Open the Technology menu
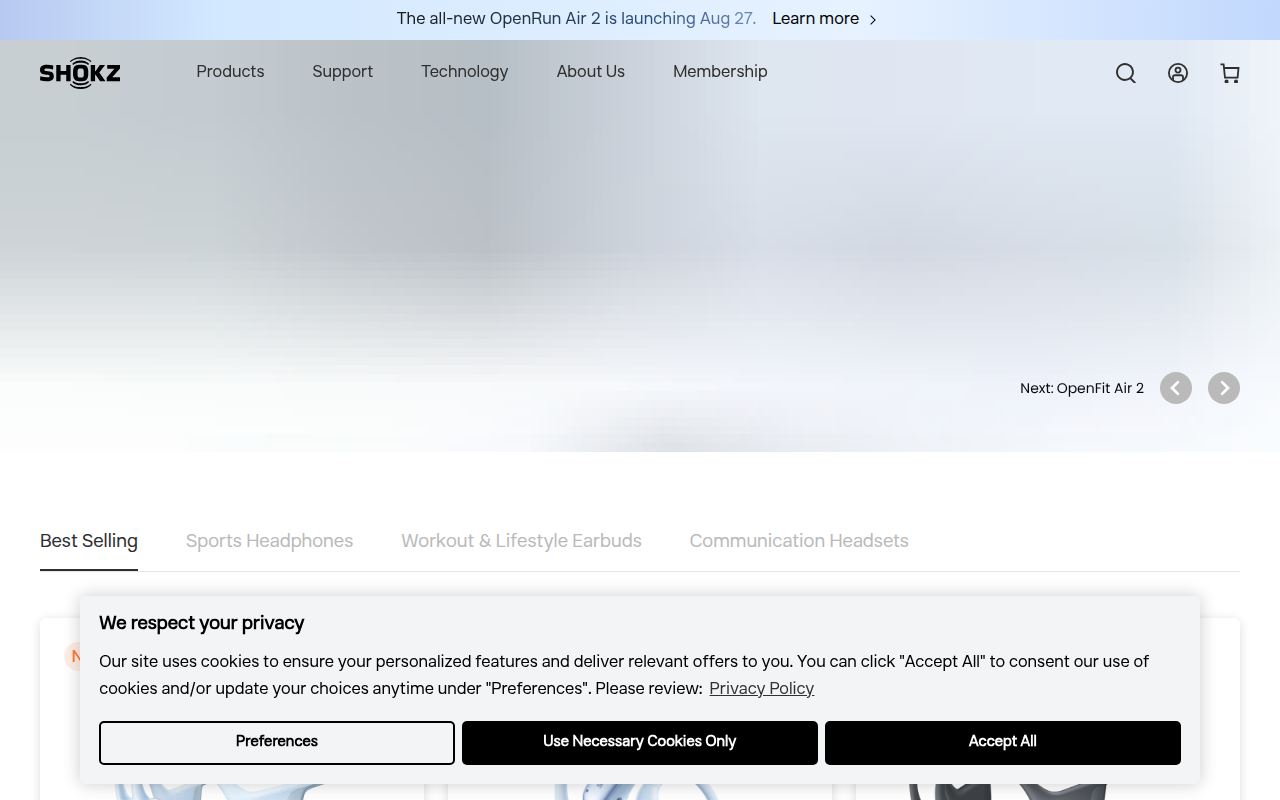 tap(465, 72)
